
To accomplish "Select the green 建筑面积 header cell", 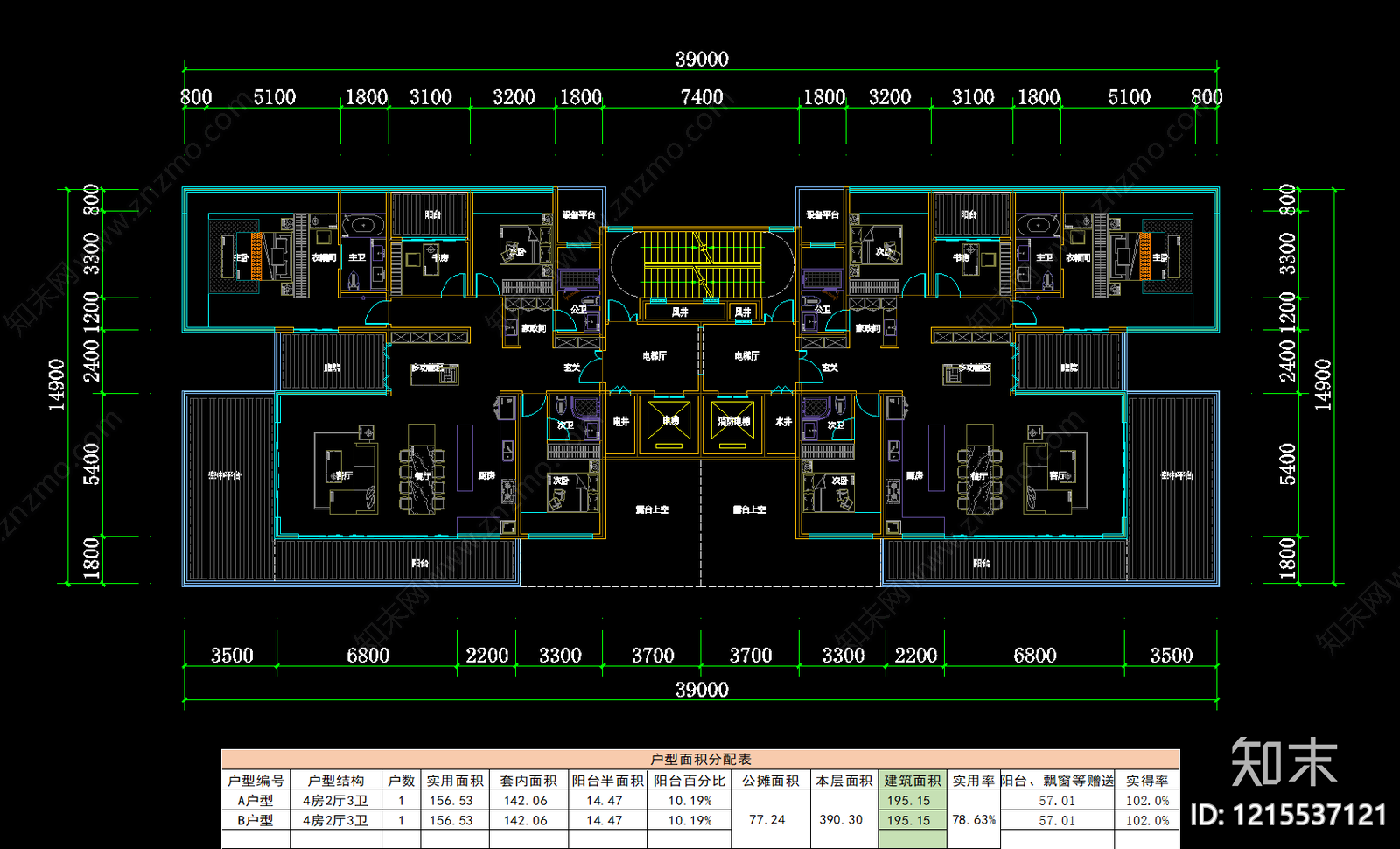I will tap(913, 781).
